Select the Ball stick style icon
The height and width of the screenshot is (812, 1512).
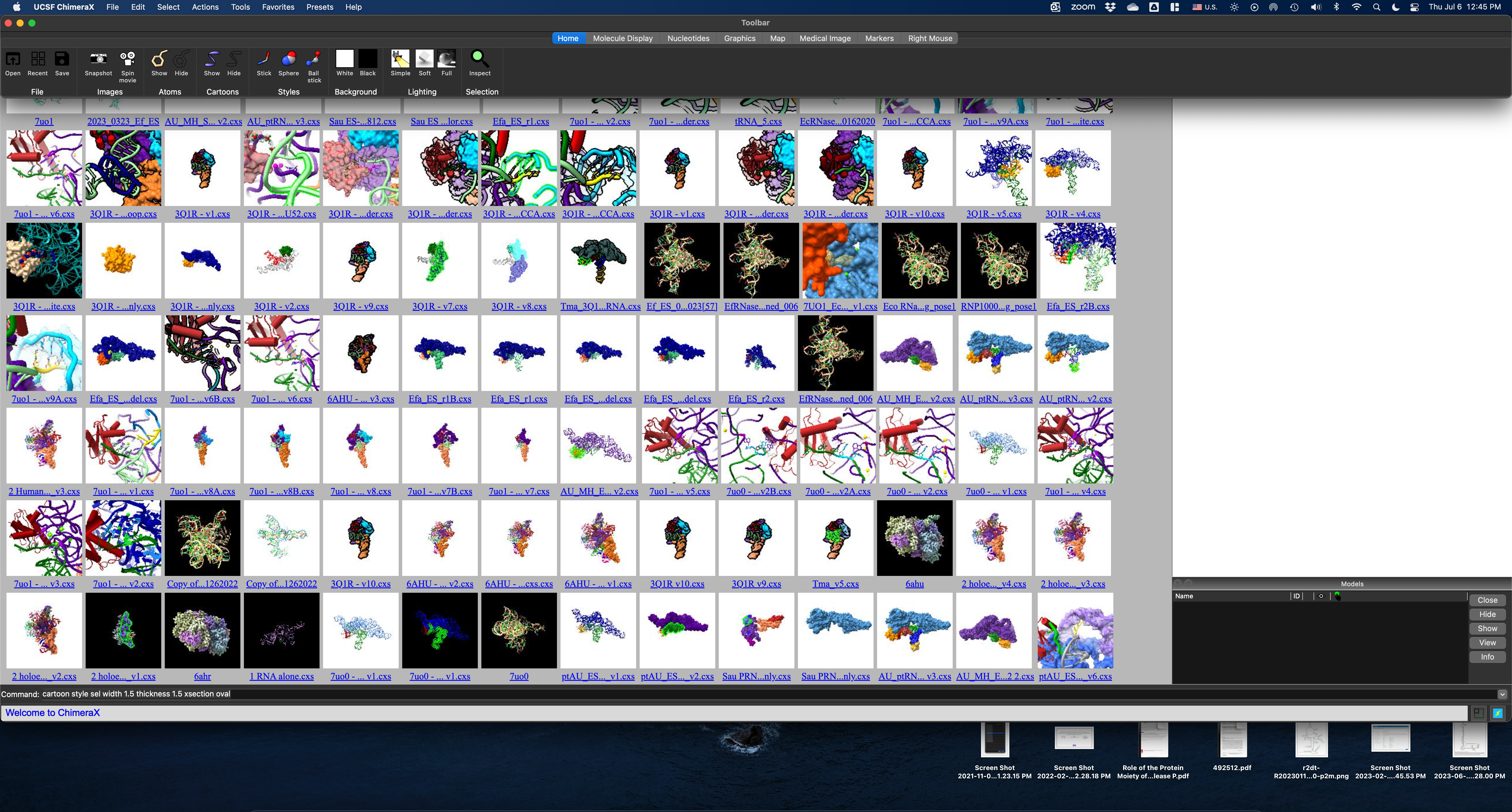pos(314,59)
